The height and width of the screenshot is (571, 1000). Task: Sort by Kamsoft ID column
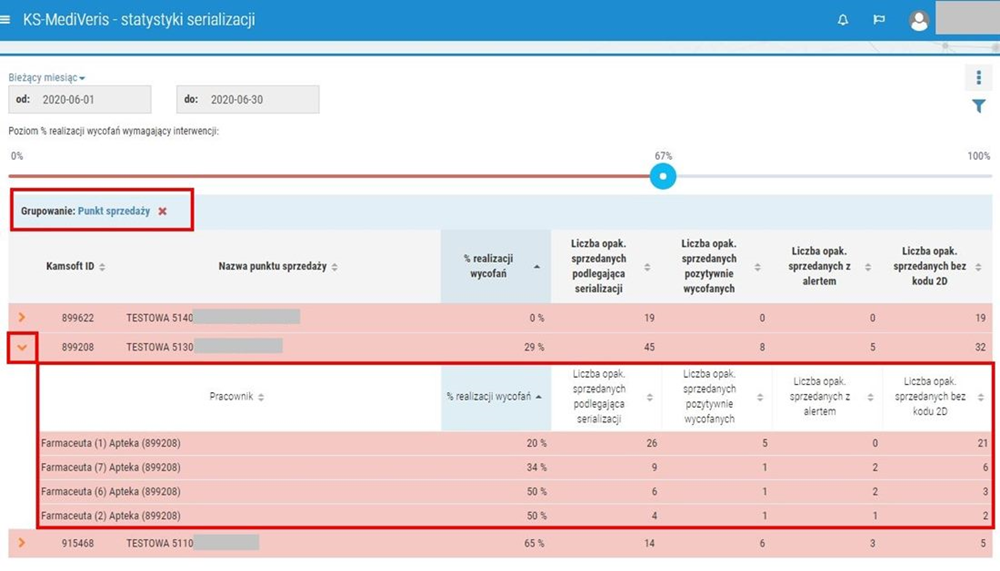pyautogui.click(x=102, y=267)
